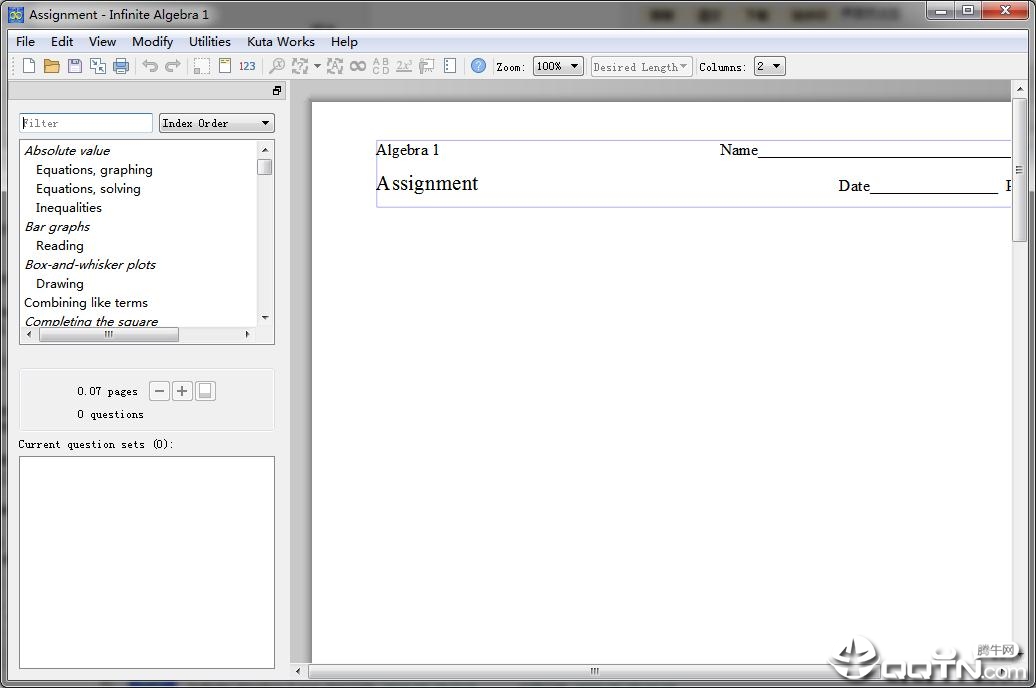1036x688 pixels.
Task: Open the Desired Length dropdown
Action: pyautogui.click(x=641, y=67)
